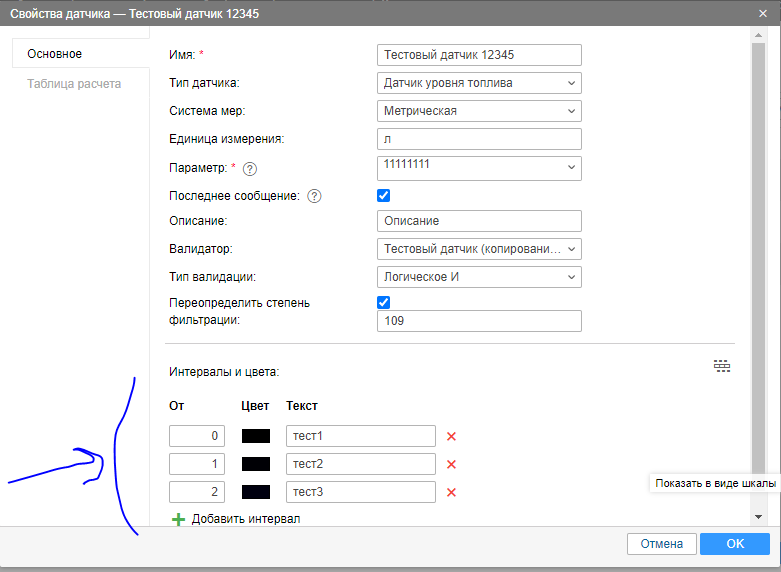781x572 pixels.
Task: Expand the Система мер dropdown
Action: [480, 111]
